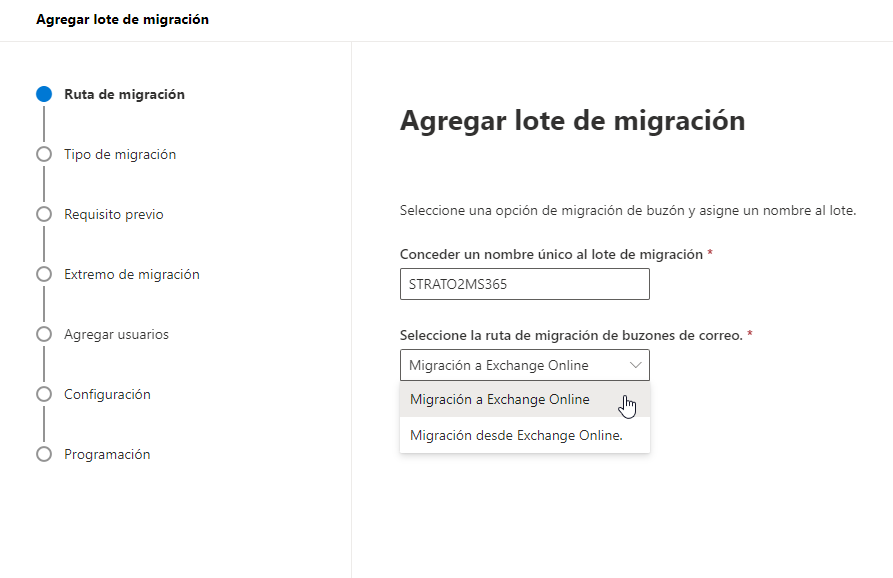Click the Programación step circle
Viewport: 893px width, 578px height.
pos(43,454)
